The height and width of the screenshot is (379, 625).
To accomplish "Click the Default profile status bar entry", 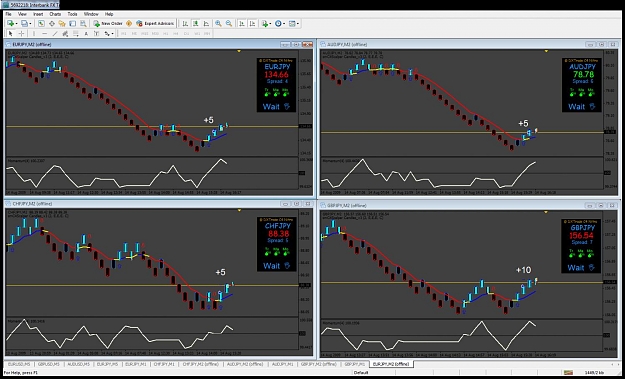I will [x=360, y=373].
